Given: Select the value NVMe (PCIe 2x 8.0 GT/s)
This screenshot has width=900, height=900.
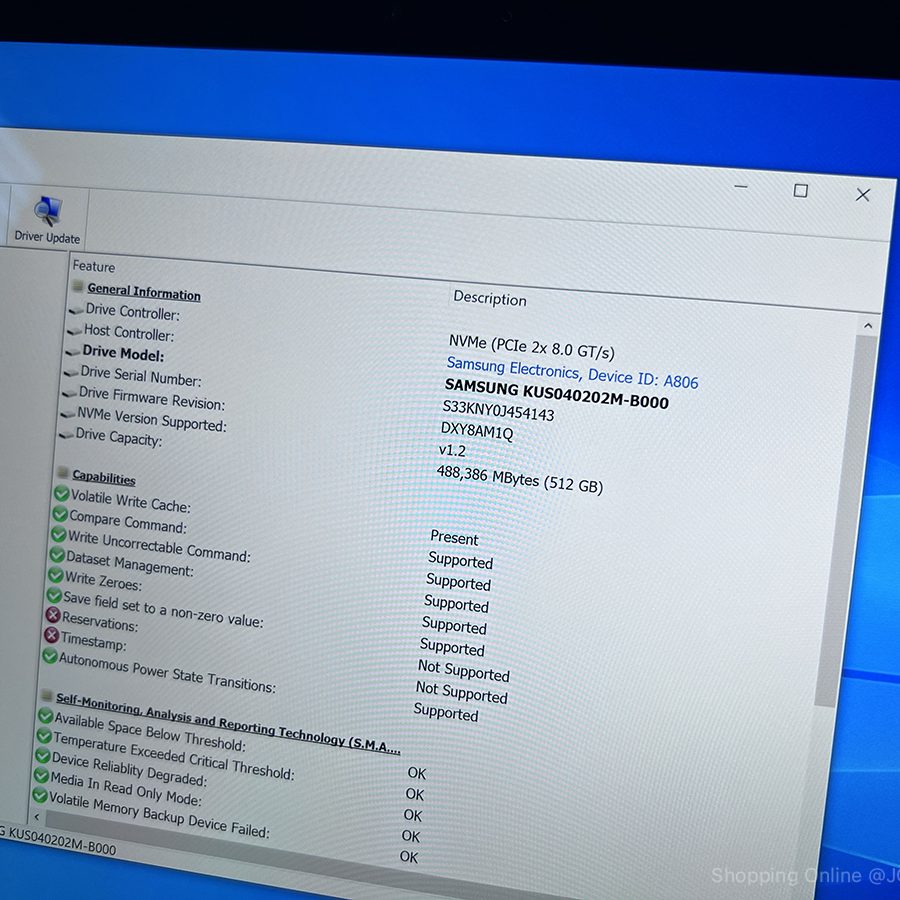Looking at the screenshot, I should [532, 346].
